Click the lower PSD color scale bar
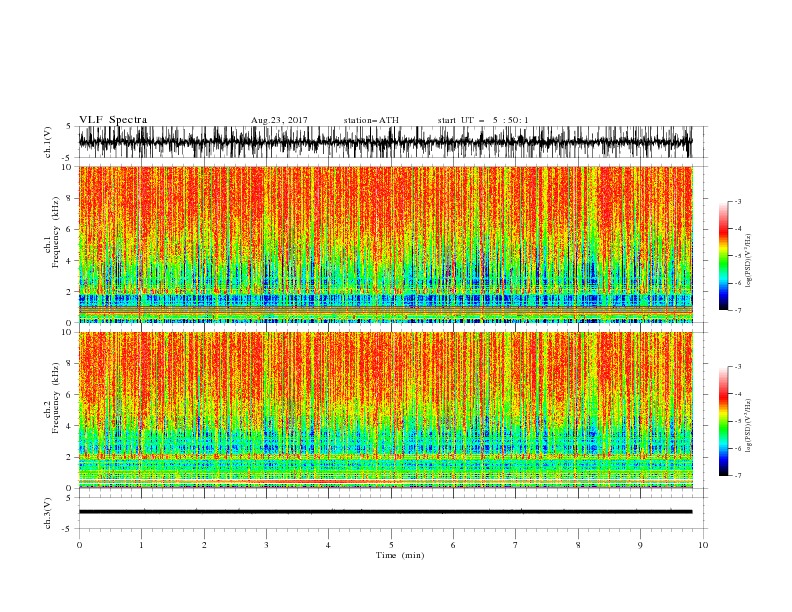Screen dimensions: 792x612 tap(723, 421)
